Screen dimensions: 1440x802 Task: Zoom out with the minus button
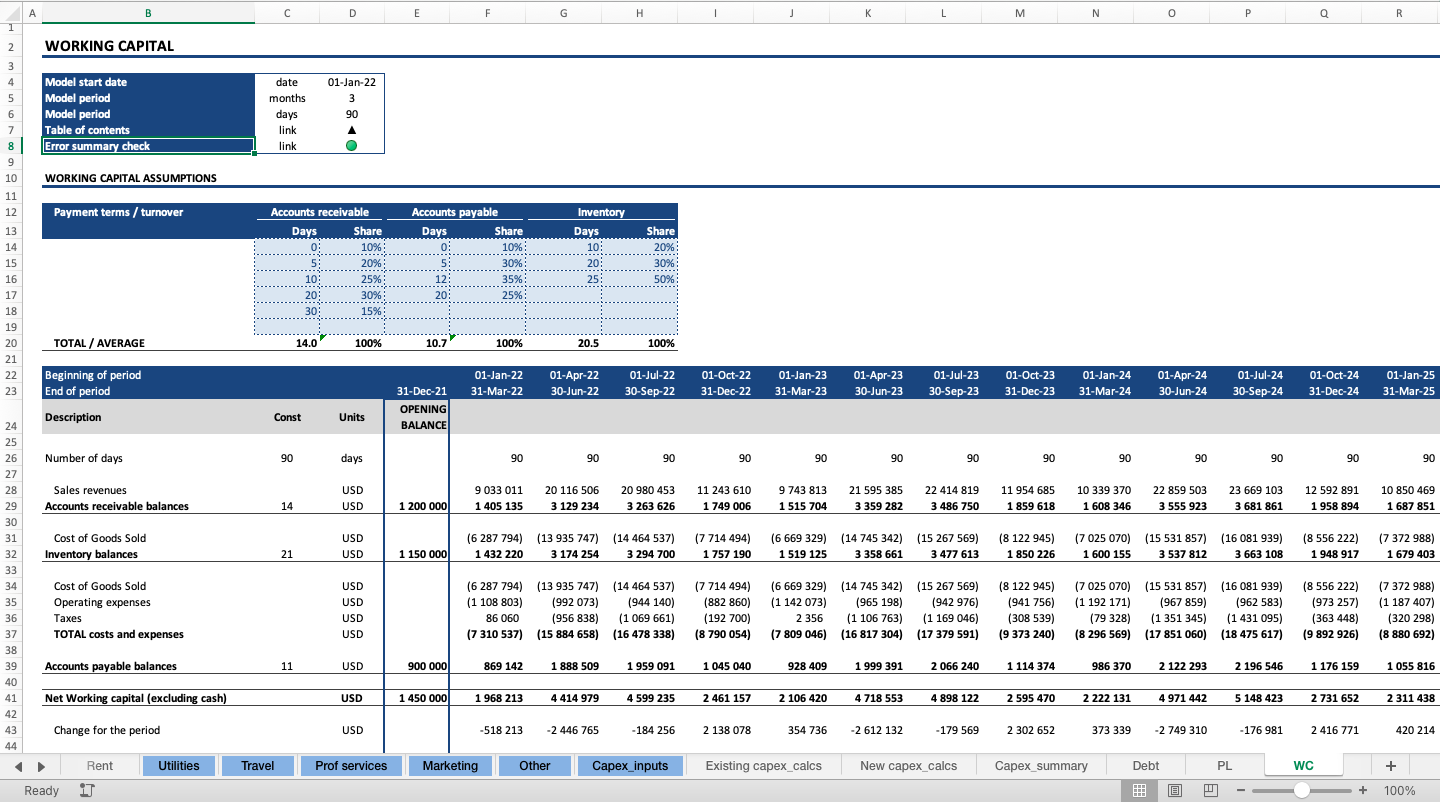pos(1241,790)
